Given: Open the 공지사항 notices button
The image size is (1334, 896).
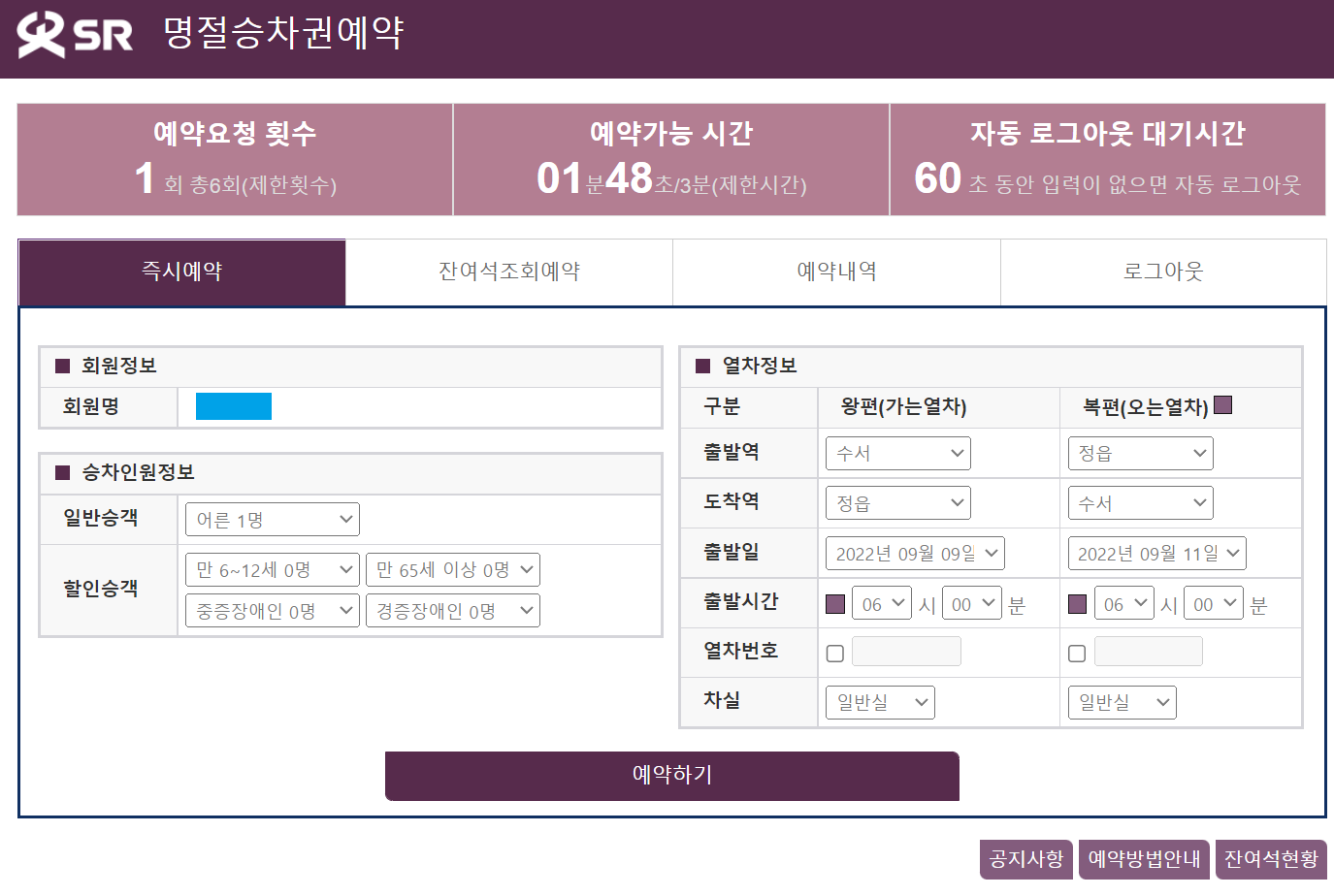Looking at the screenshot, I should click(x=1025, y=859).
